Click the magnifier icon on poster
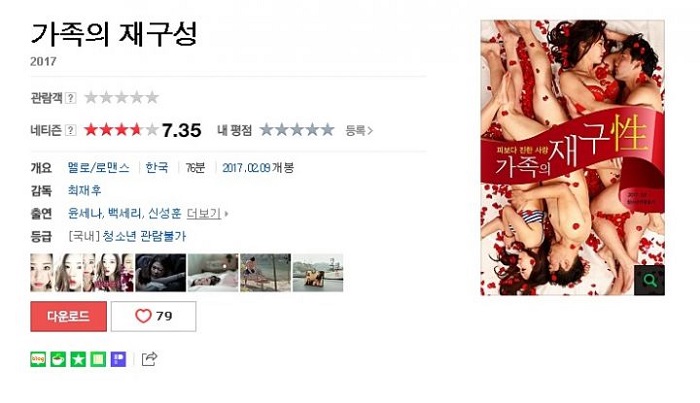The width and height of the screenshot is (700, 403). click(x=649, y=280)
